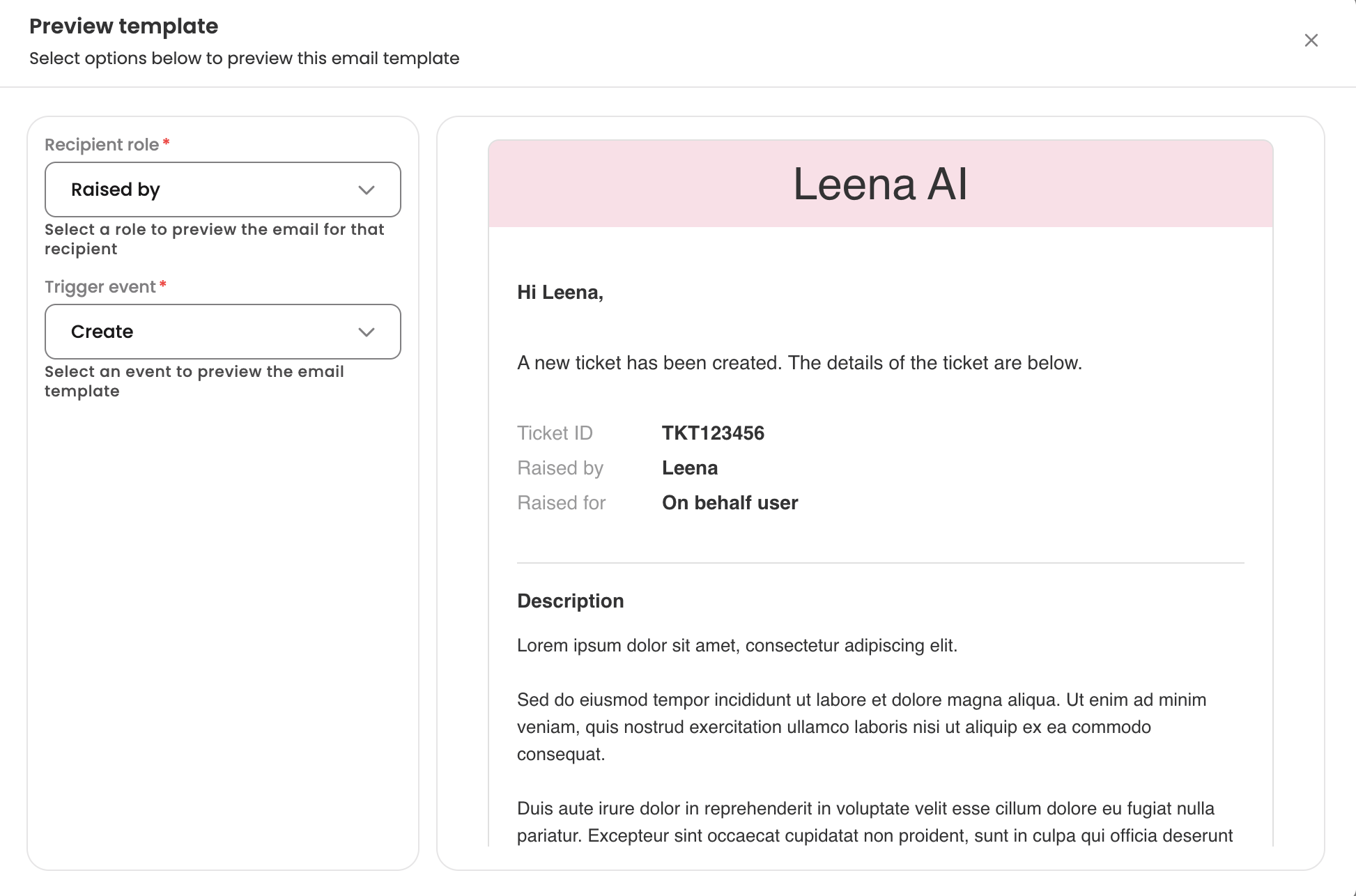This screenshot has width=1356, height=896.
Task: Click the "Lorem ipsum dolor sit amet" line
Action: [737, 646]
